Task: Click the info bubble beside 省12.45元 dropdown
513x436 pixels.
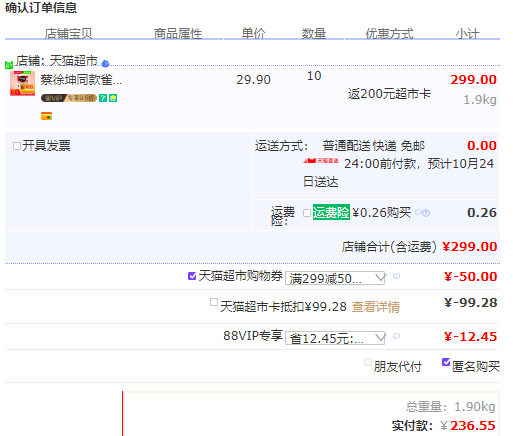Action: [396, 336]
